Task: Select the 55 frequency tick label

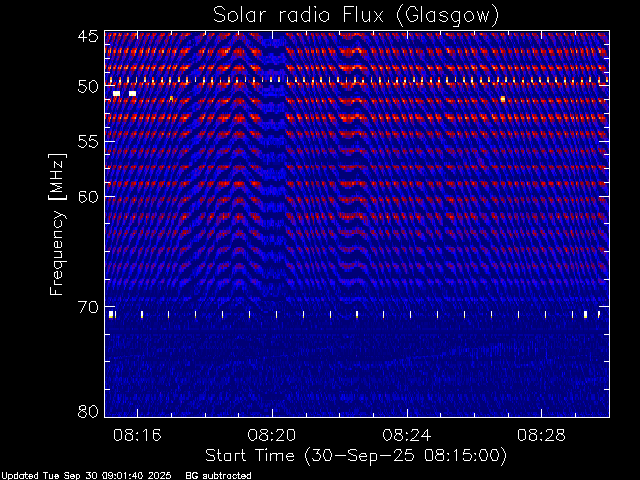Action: point(88,142)
